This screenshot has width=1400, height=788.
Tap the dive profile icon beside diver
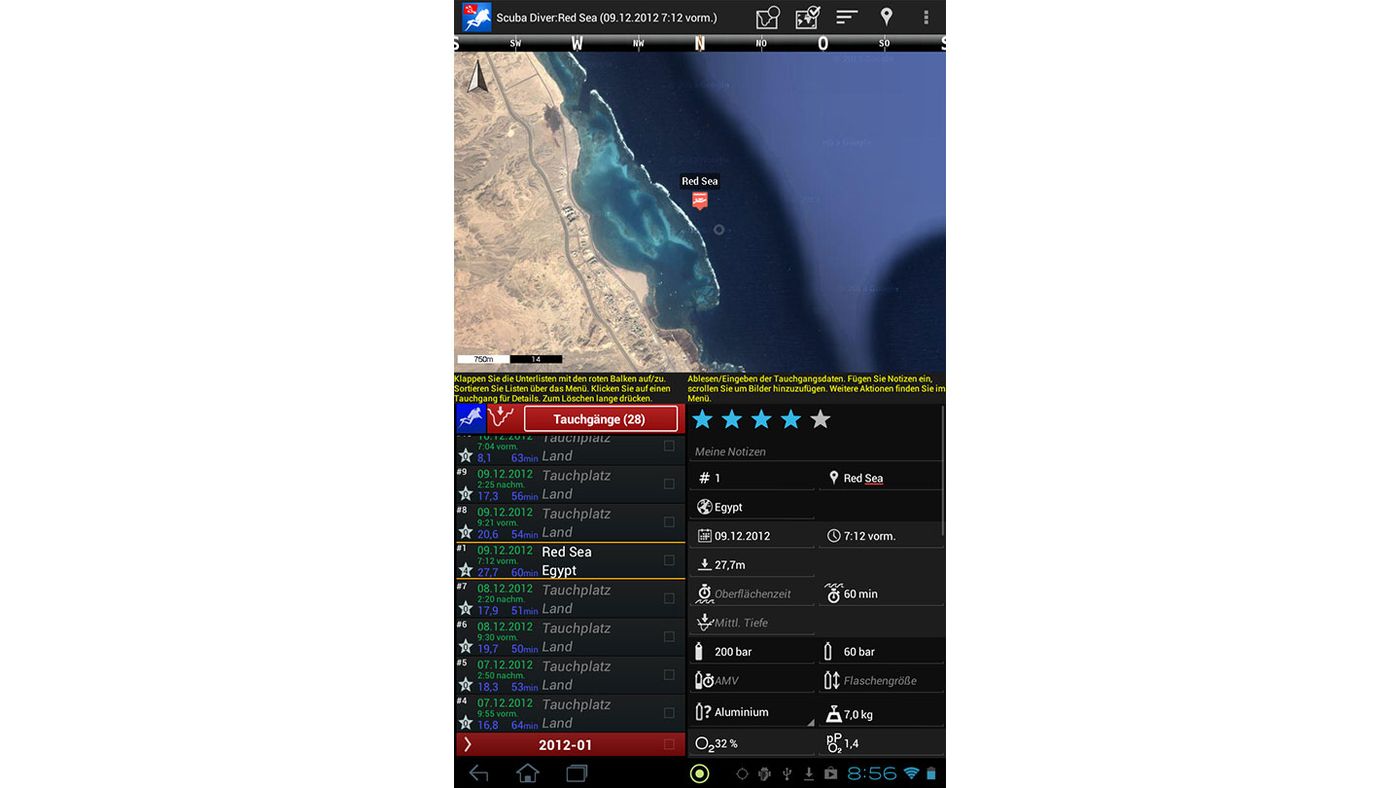tap(503, 418)
